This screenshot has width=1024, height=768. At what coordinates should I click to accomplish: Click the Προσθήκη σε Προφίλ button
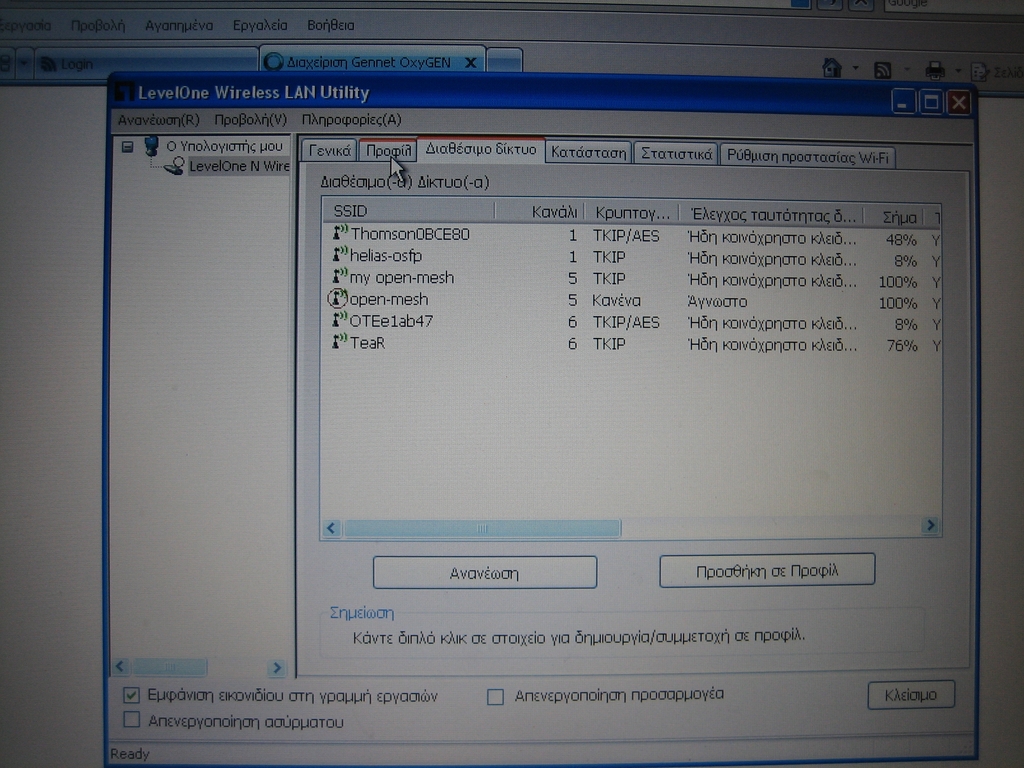(767, 571)
